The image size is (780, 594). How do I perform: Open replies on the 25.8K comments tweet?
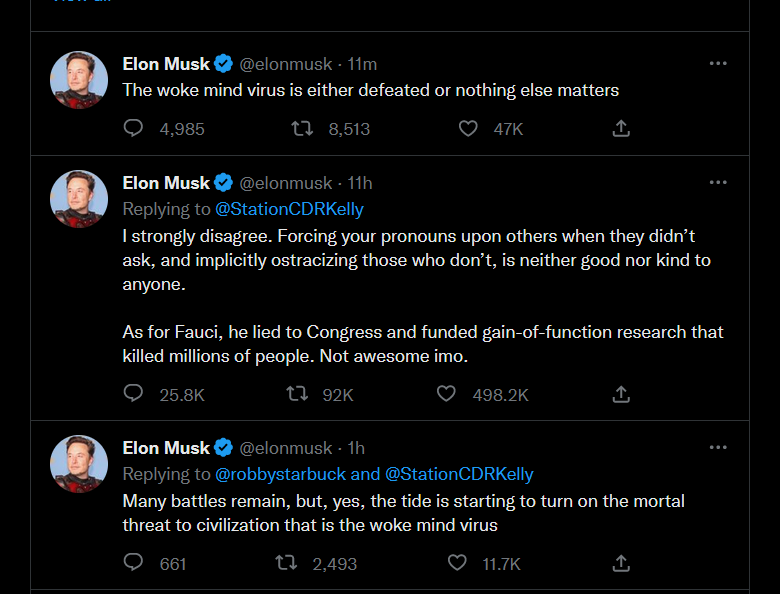point(133,394)
